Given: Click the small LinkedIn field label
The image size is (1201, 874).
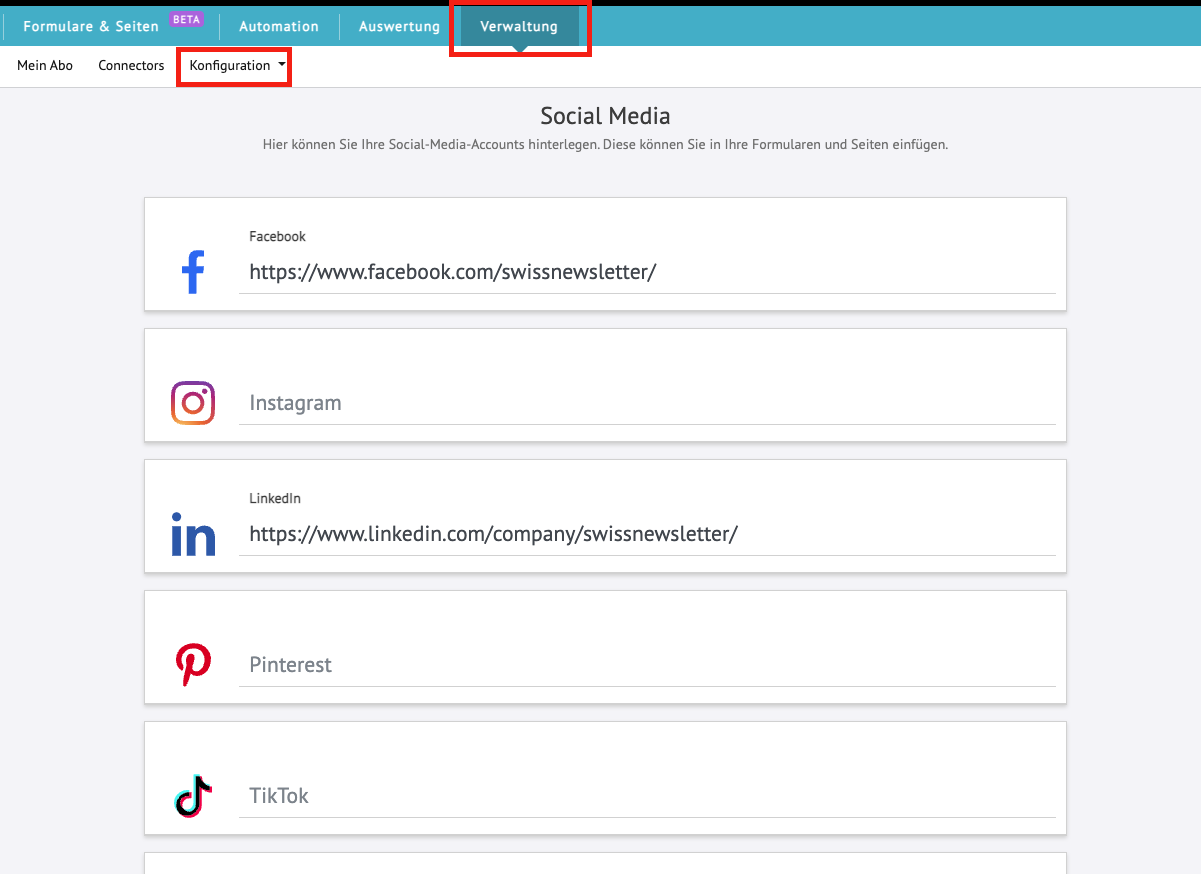Looking at the screenshot, I should coord(275,498).
